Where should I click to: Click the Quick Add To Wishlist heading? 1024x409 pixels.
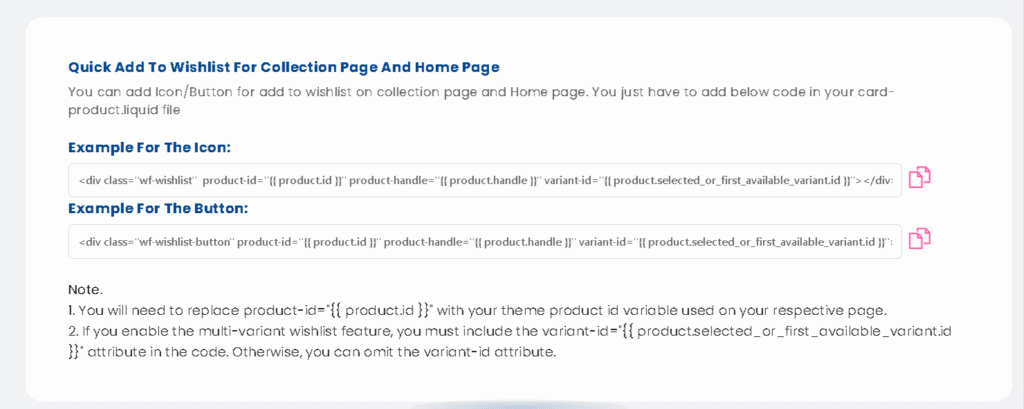pyautogui.click(x=283, y=67)
